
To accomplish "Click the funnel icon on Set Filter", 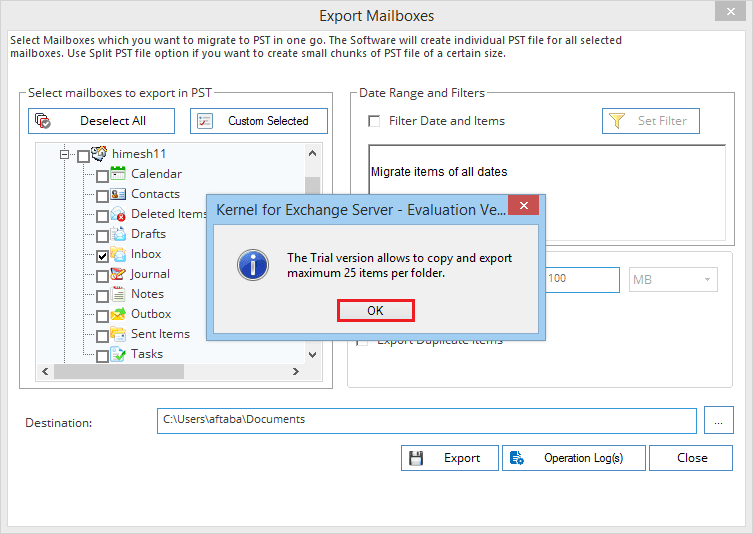I will pos(617,121).
